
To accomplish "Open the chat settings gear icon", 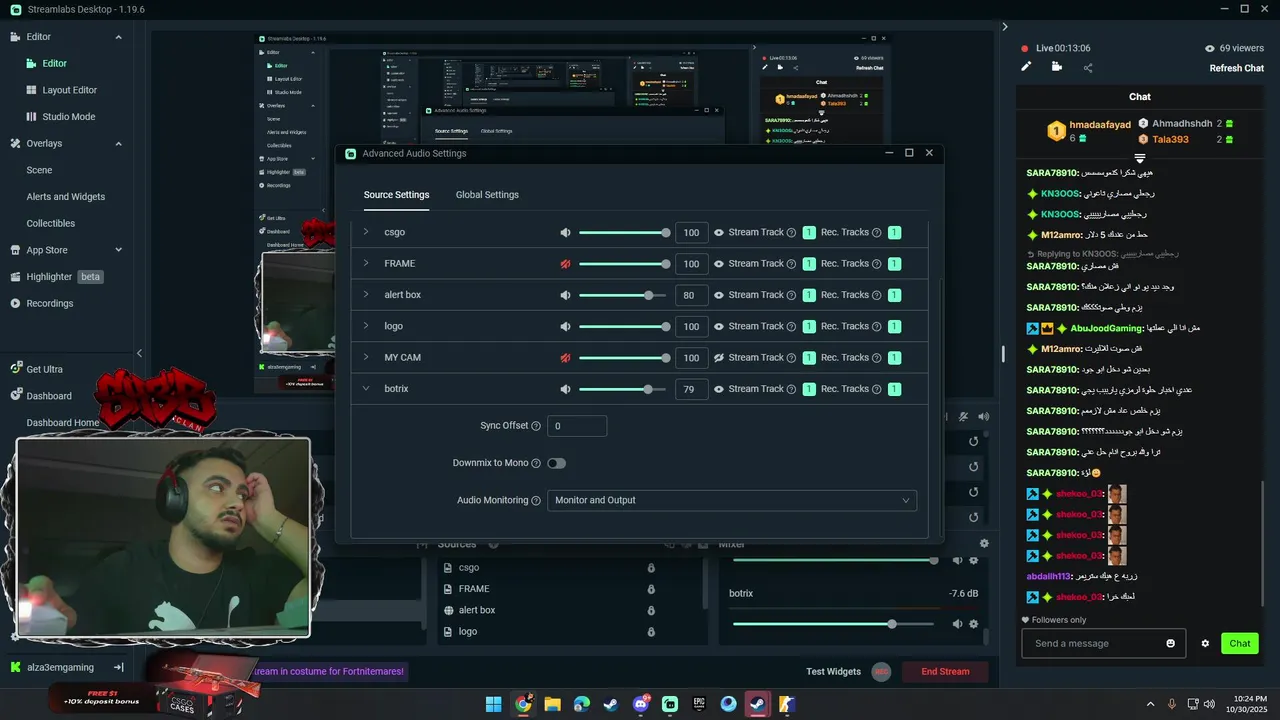I will [x=1205, y=643].
